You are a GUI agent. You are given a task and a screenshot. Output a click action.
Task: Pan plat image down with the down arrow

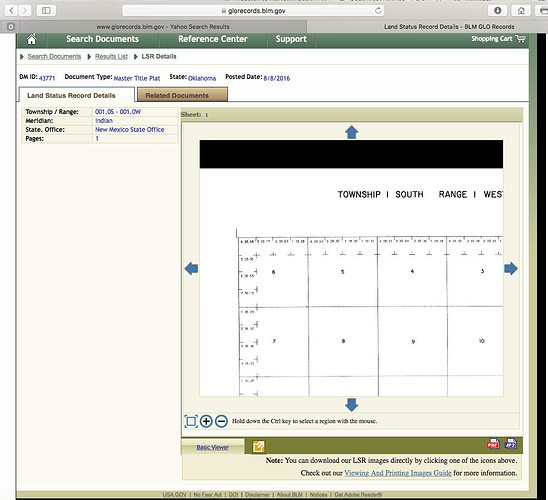click(x=351, y=405)
